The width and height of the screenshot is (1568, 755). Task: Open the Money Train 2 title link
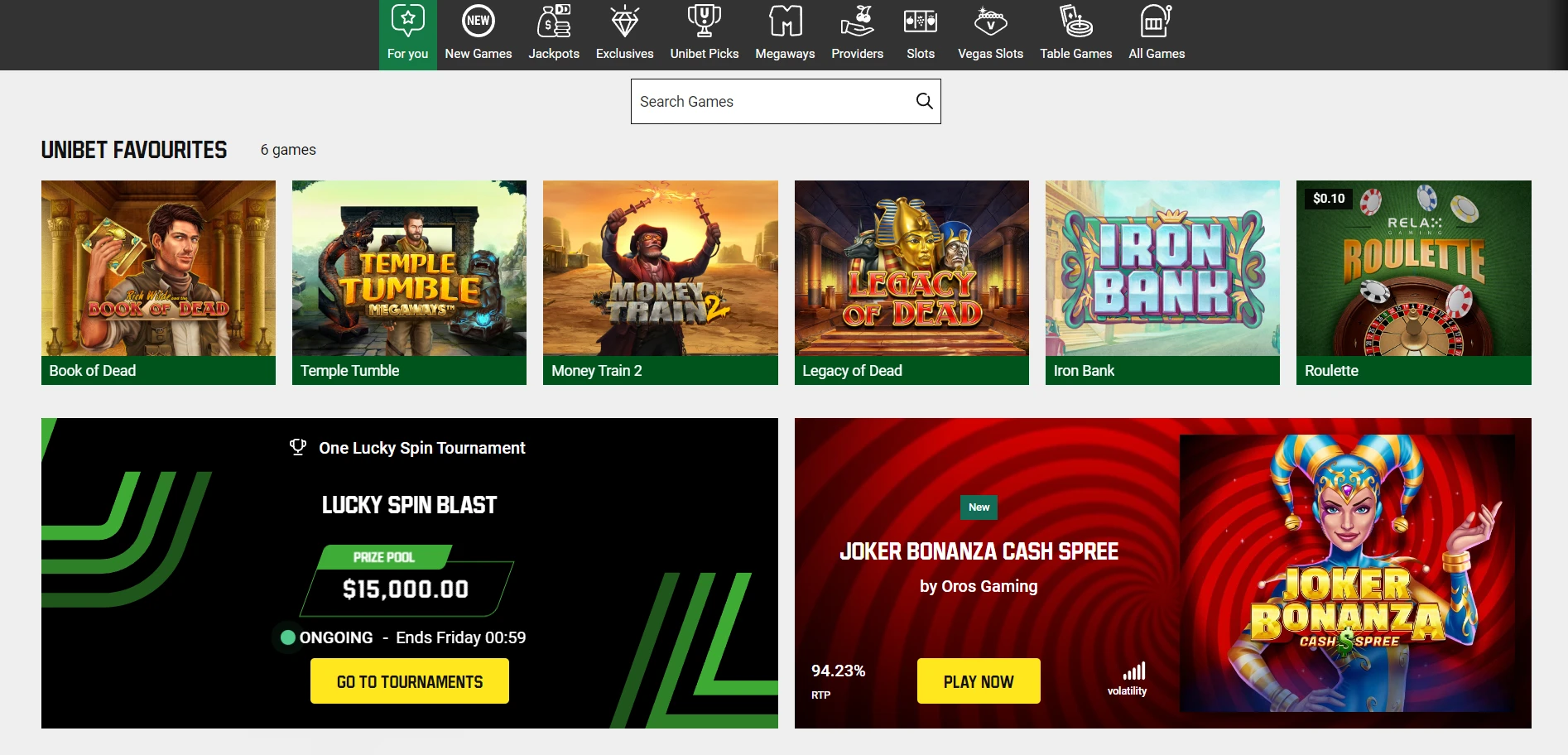pos(596,371)
